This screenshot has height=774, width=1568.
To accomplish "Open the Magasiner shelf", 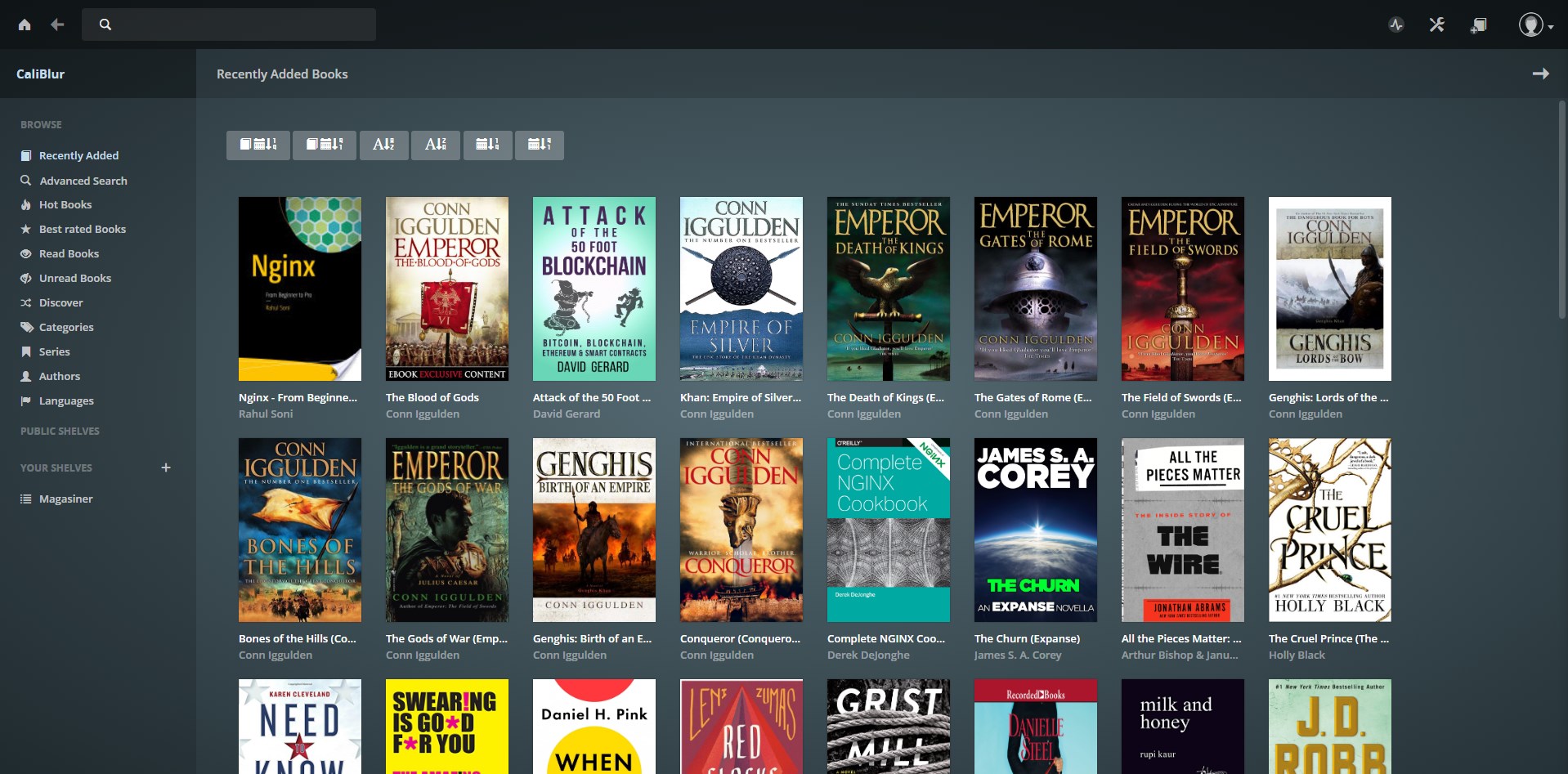I will (x=65, y=499).
